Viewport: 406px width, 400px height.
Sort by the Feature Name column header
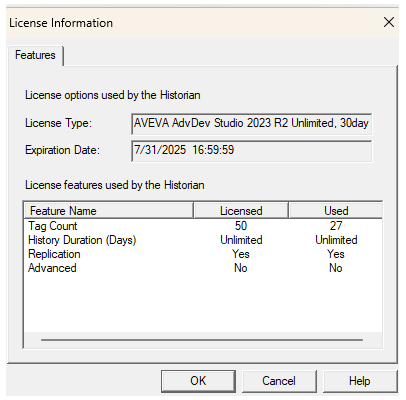[109, 211]
